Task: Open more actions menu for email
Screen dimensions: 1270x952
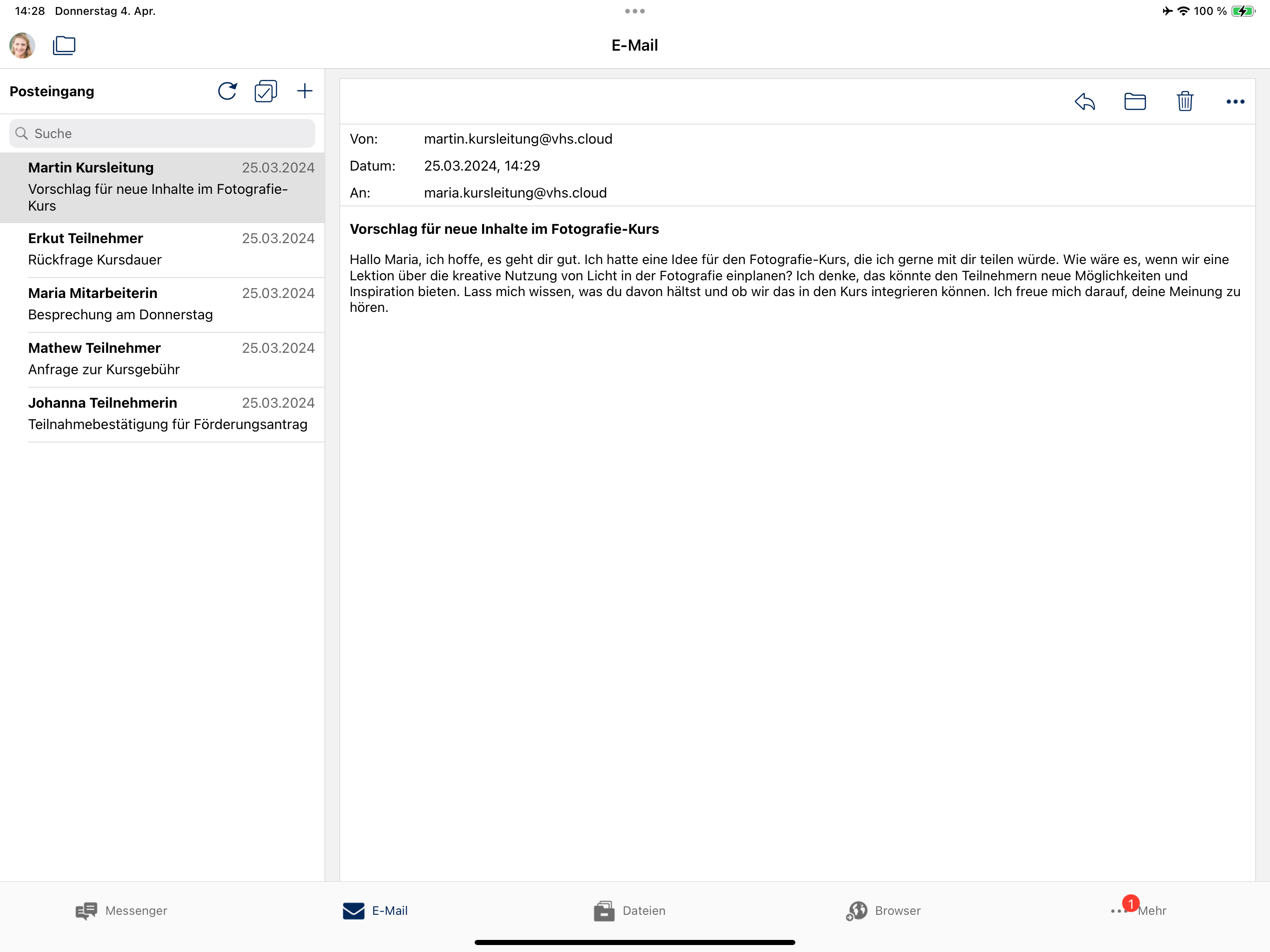Action: point(1236,102)
